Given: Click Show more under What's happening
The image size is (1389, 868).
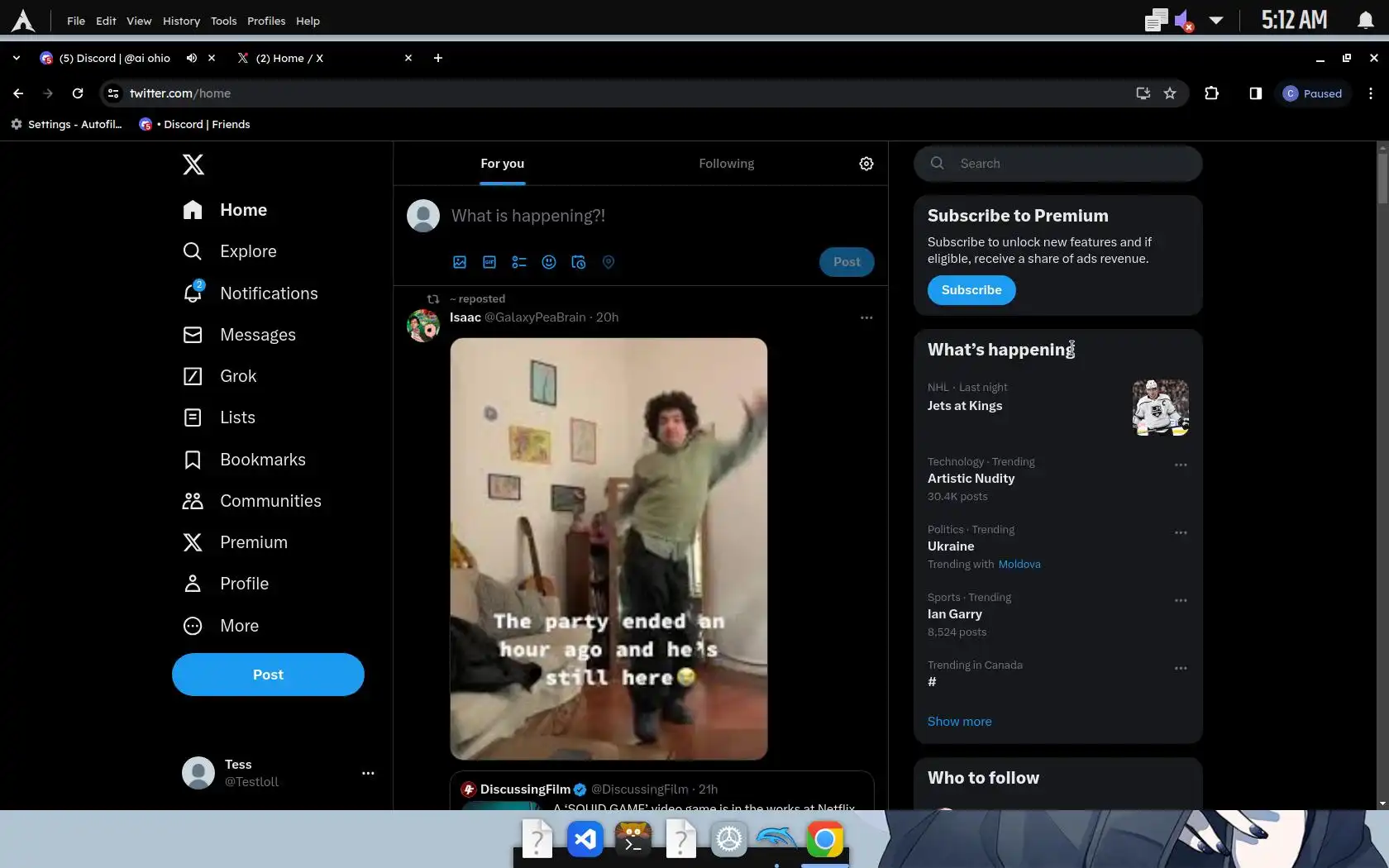Looking at the screenshot, I should (x=959, y=722).
